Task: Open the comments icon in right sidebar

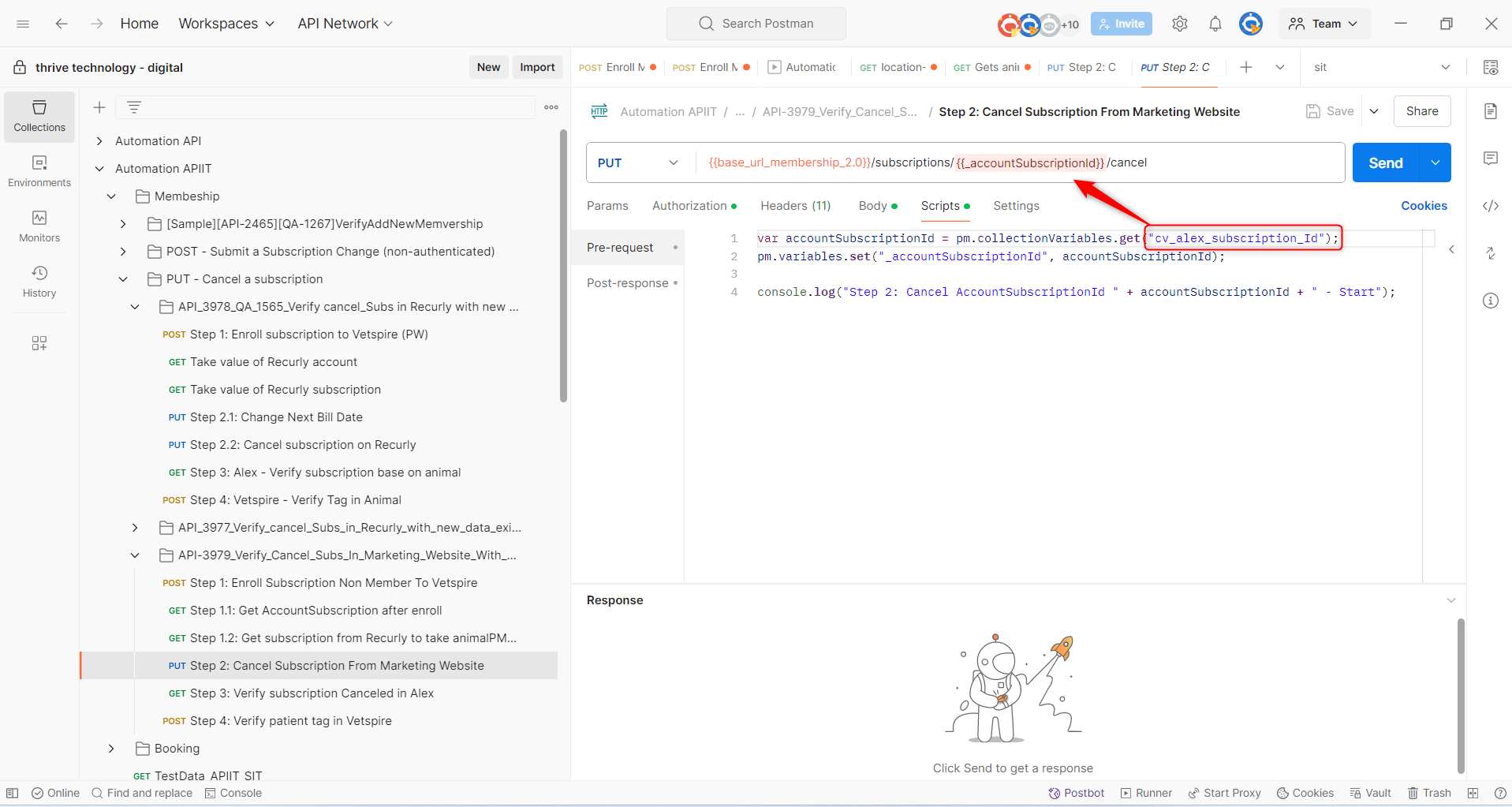Action: coord(1491,159)
